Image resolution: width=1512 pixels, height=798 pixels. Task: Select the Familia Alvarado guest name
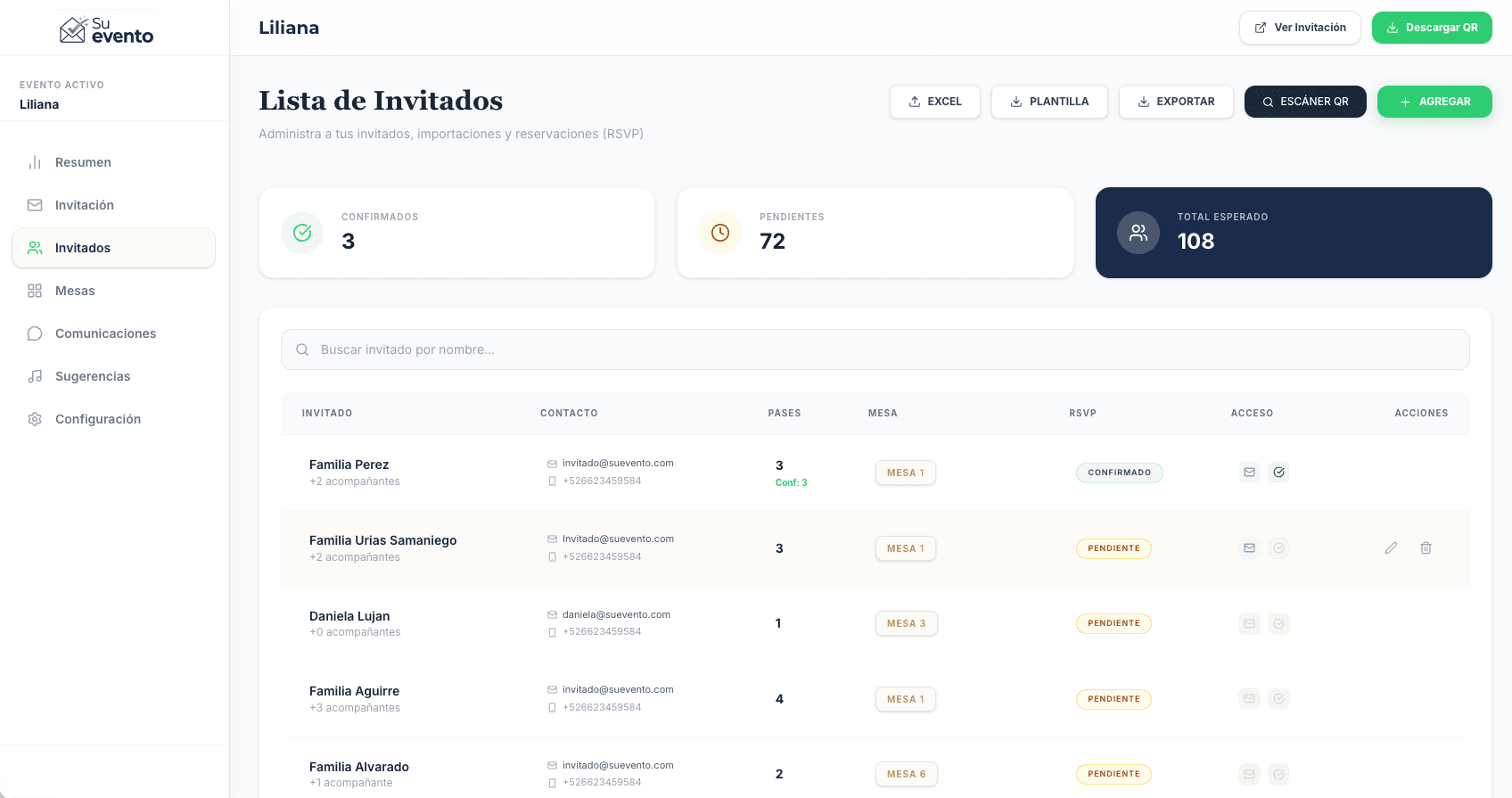coord(359,767)
